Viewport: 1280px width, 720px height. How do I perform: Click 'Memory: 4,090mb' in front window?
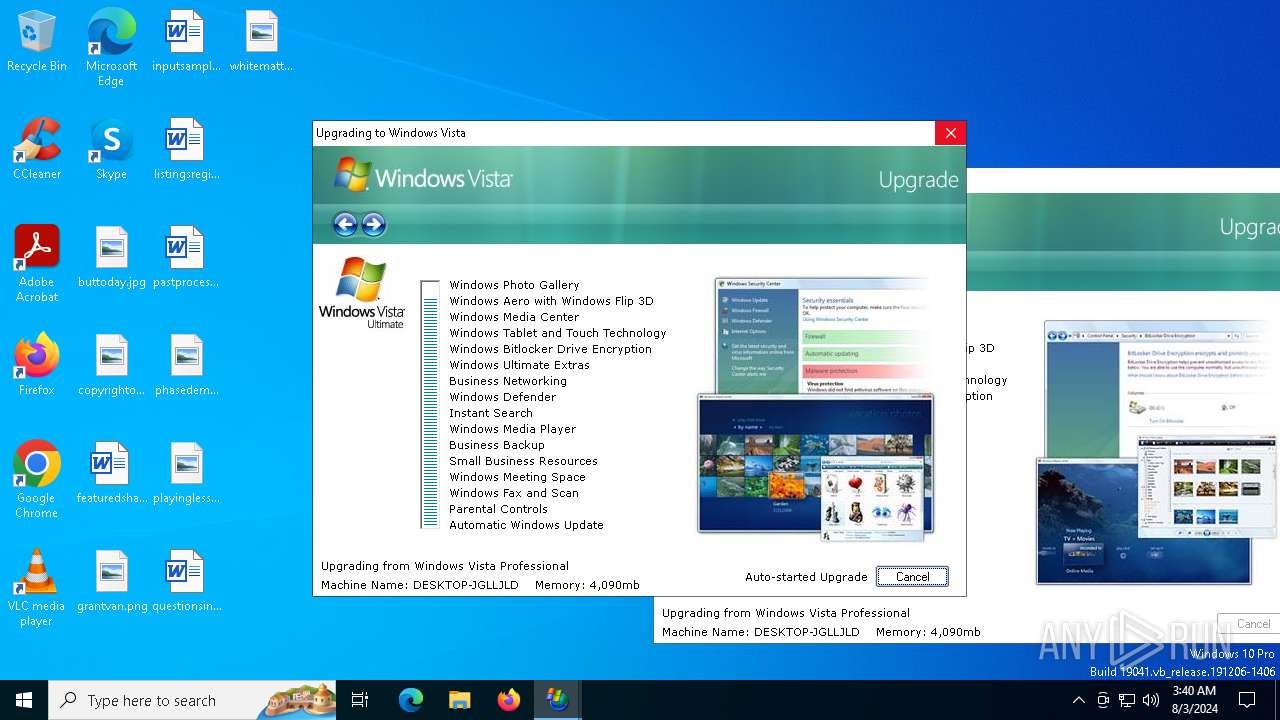[x=587, y=585]
